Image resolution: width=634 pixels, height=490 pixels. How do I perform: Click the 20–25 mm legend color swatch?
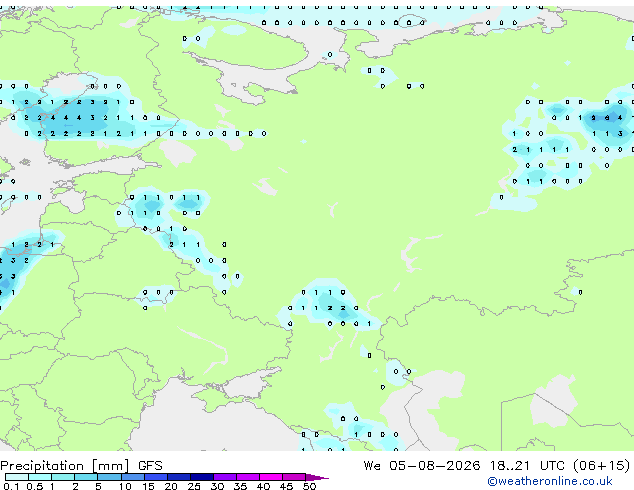[x=178, y=477]
